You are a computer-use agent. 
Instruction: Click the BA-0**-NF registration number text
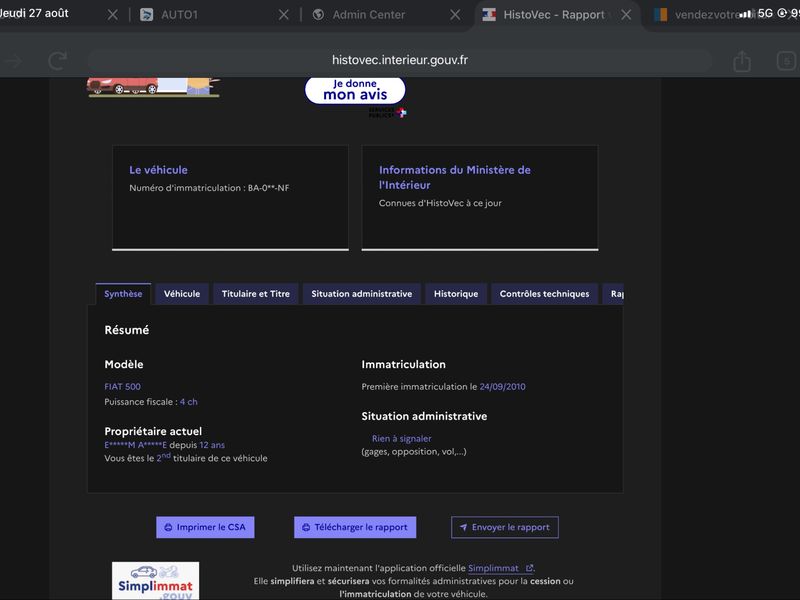pyautogui.click(x=268, y=188)
